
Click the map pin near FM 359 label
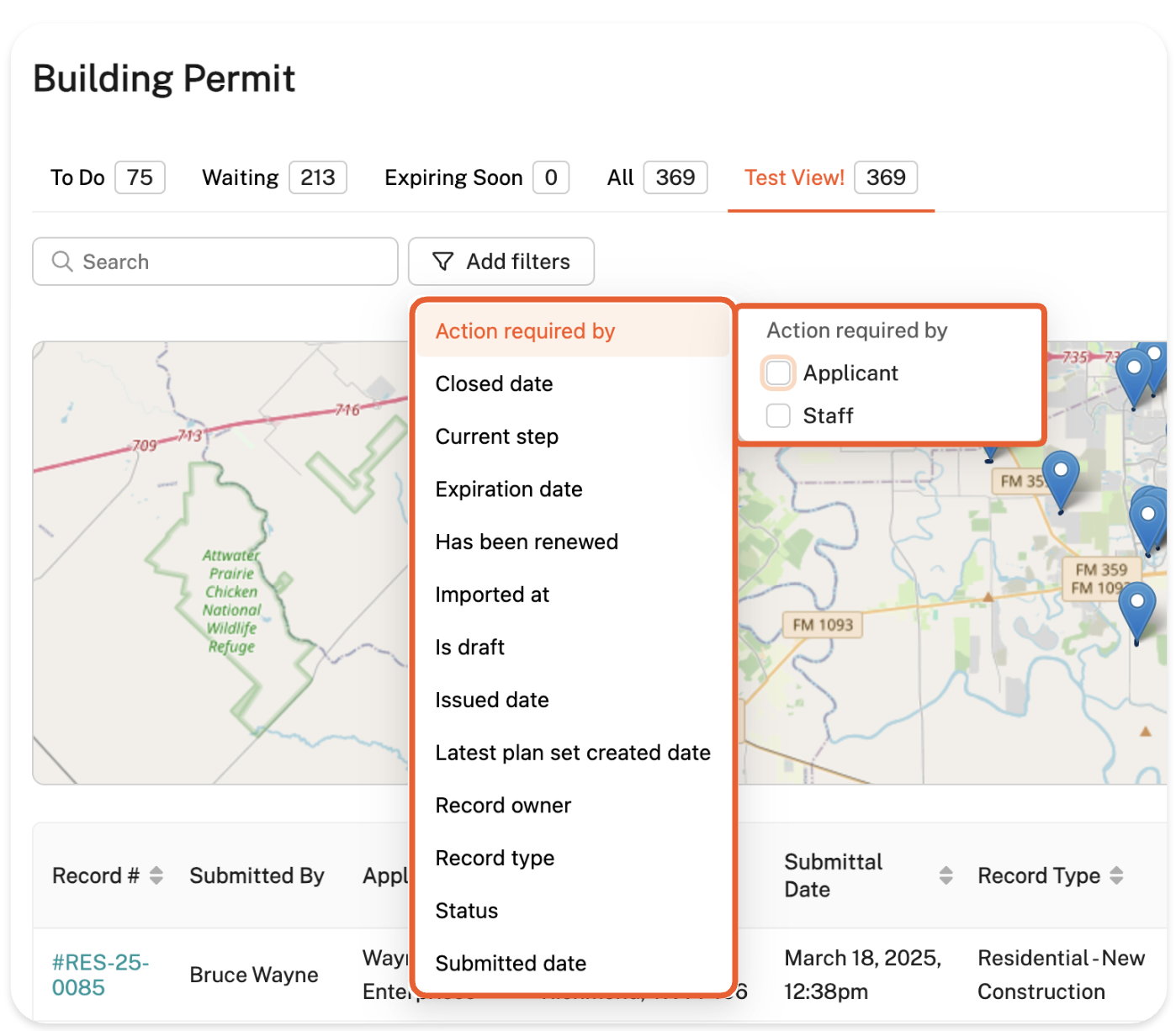pyautogui.click(x=1147, y=519)
